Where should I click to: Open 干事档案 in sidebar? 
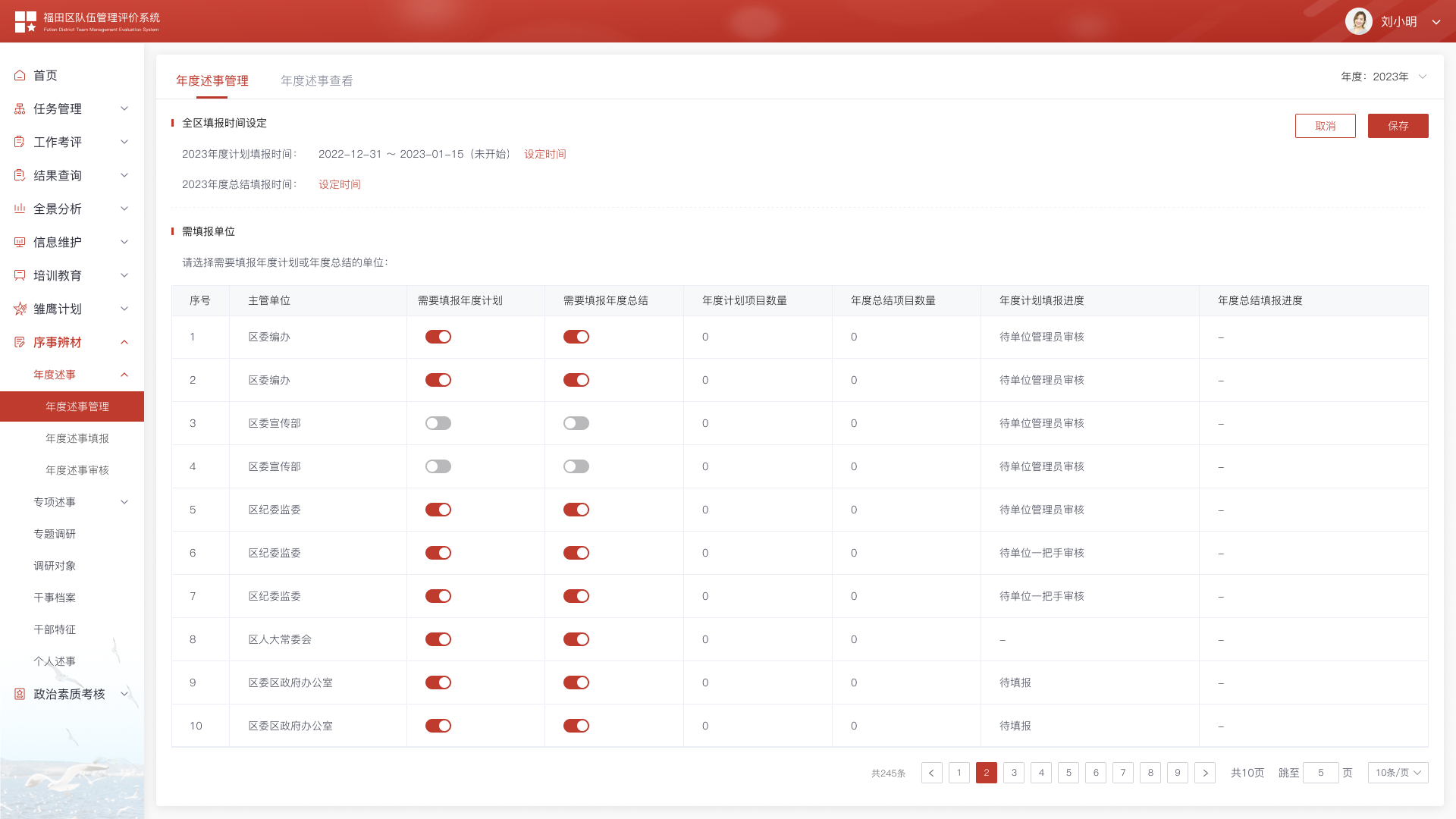(x=55, y=598)
